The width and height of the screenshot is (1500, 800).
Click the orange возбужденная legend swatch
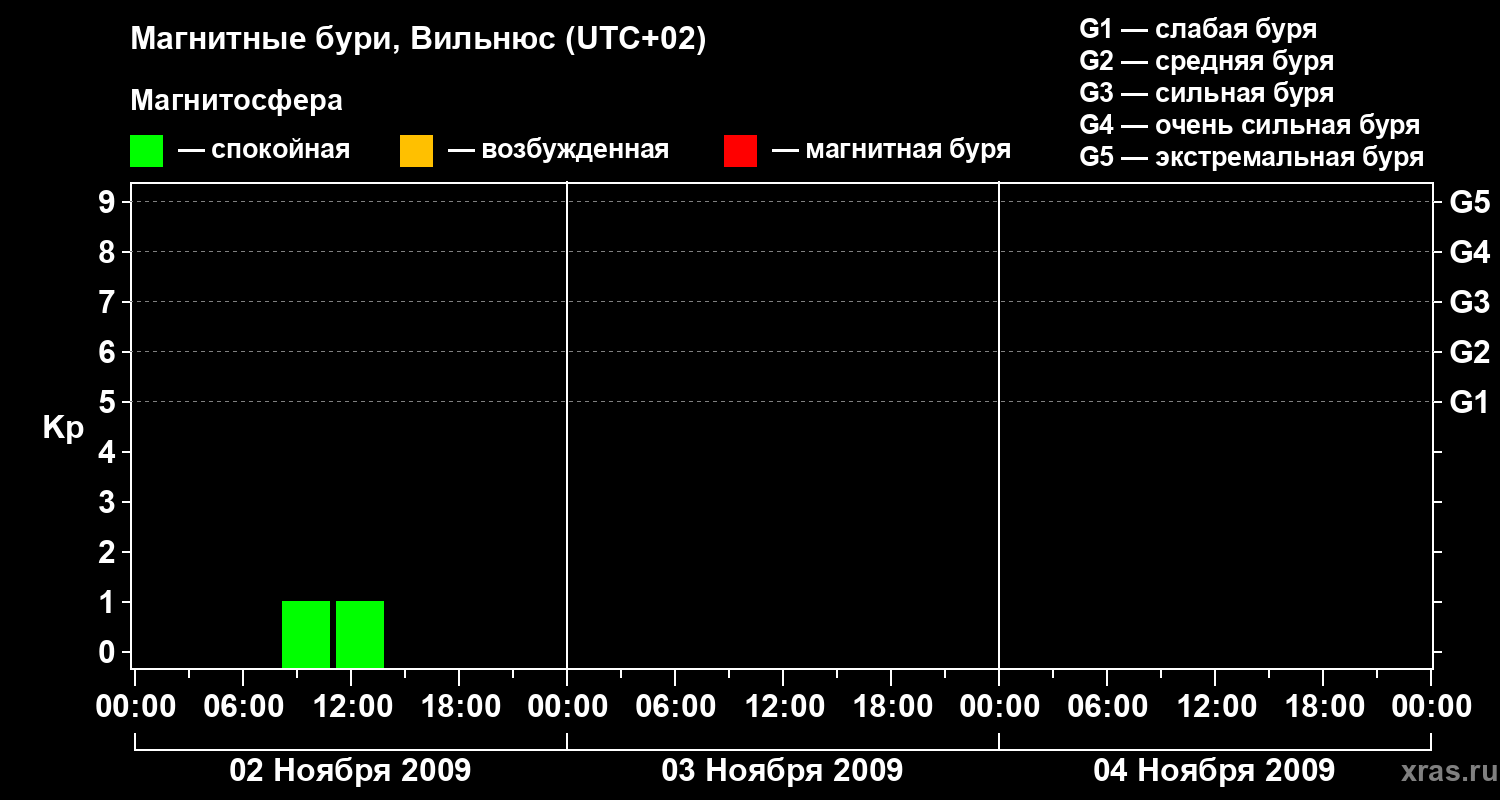coord(416,151)
